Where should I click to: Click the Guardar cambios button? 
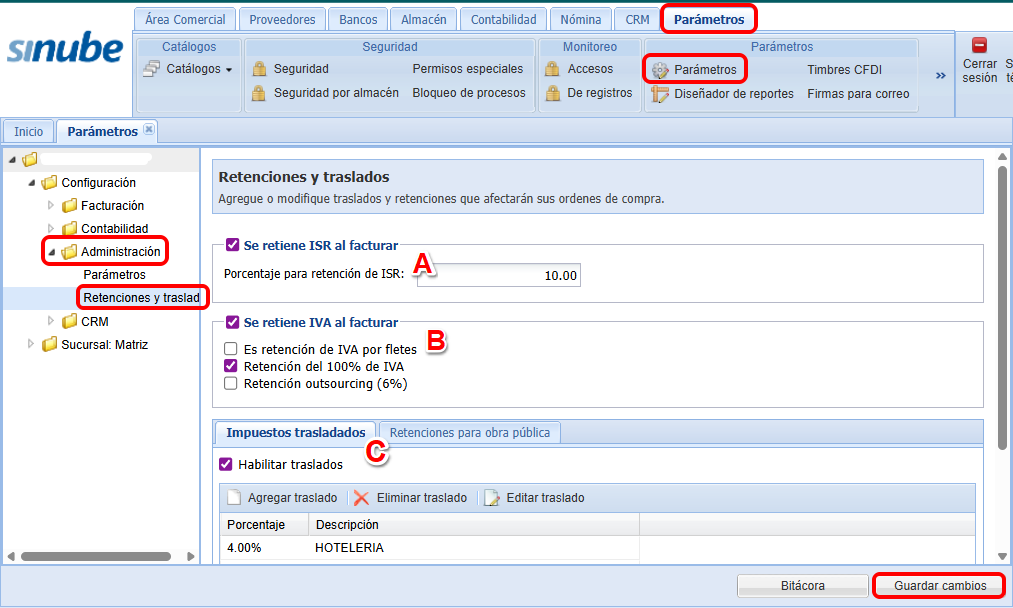(x=939, y=586)
